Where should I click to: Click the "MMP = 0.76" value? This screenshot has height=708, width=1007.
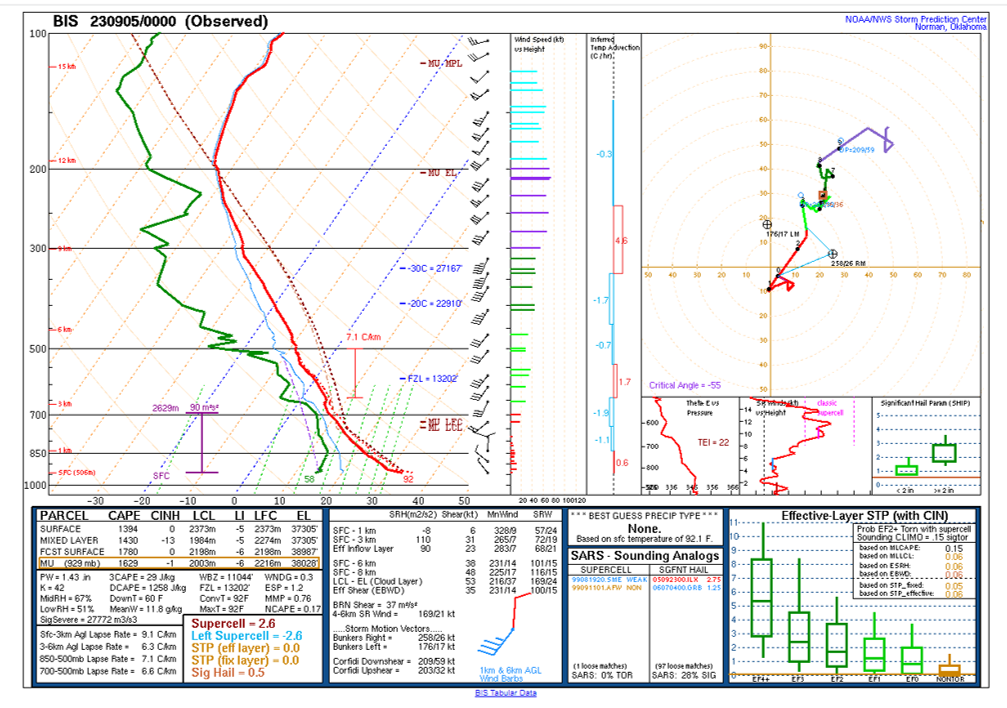288,599
